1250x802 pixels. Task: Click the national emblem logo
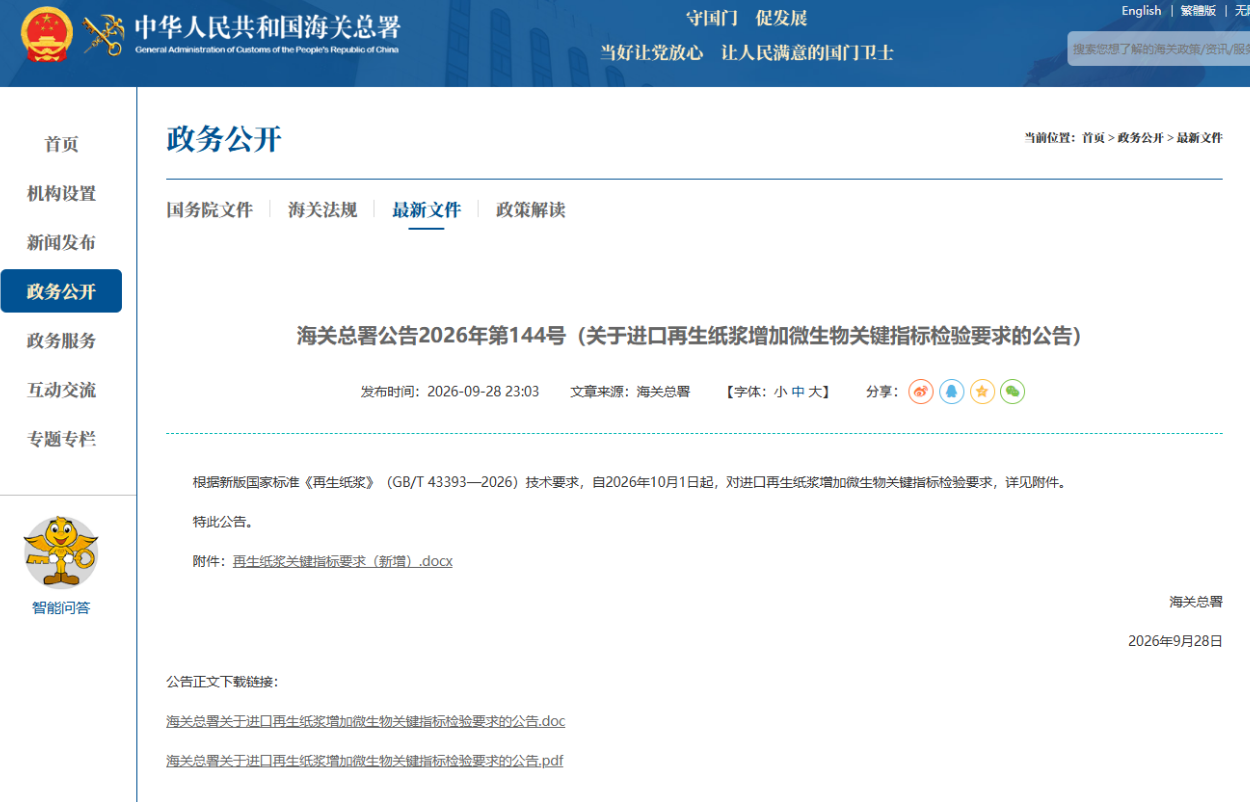point(47,35)
